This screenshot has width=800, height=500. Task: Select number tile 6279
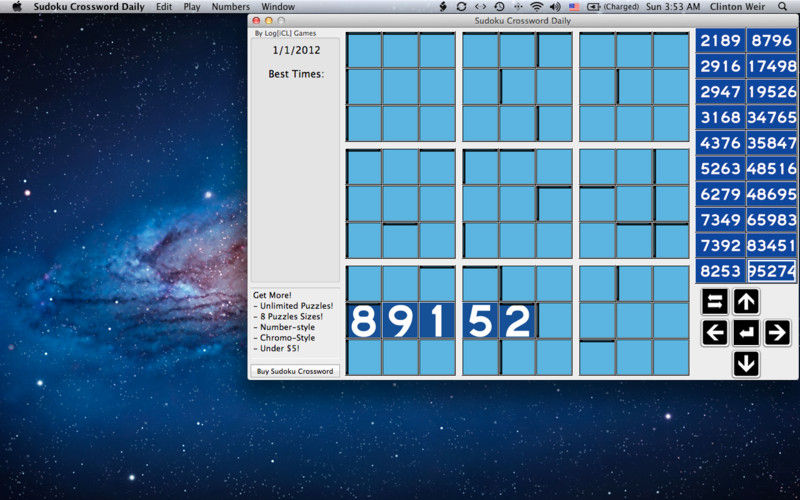(x=720, y=194)
